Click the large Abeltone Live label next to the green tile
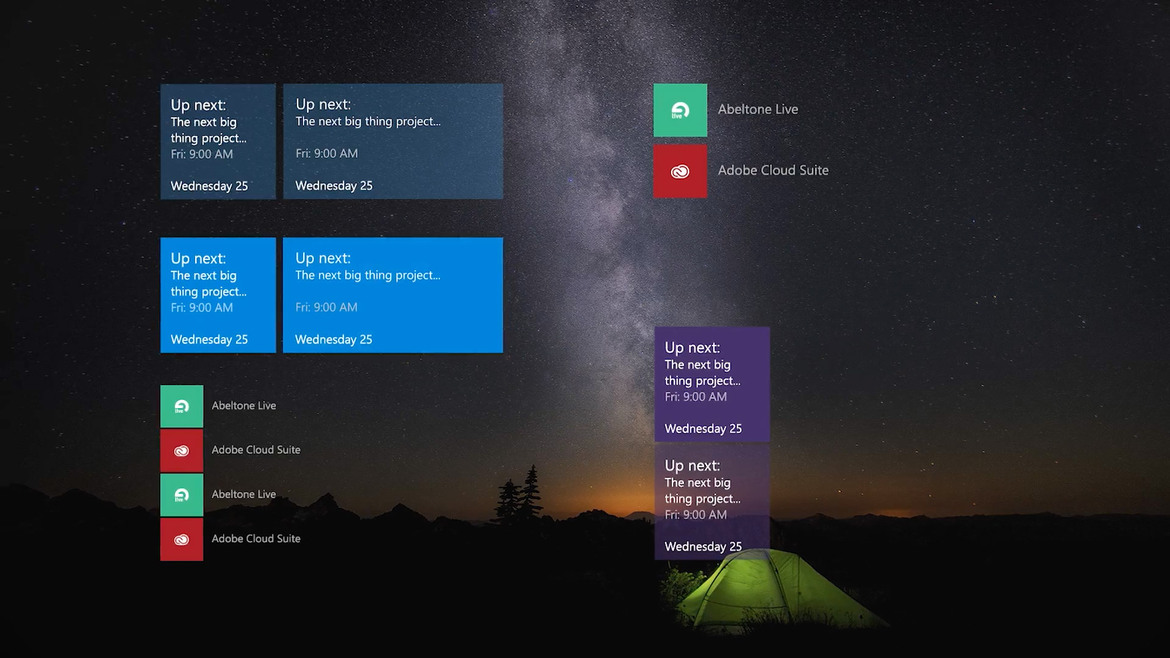The height and width of the screenshot is (658, 1170). (x=757, y=109)
